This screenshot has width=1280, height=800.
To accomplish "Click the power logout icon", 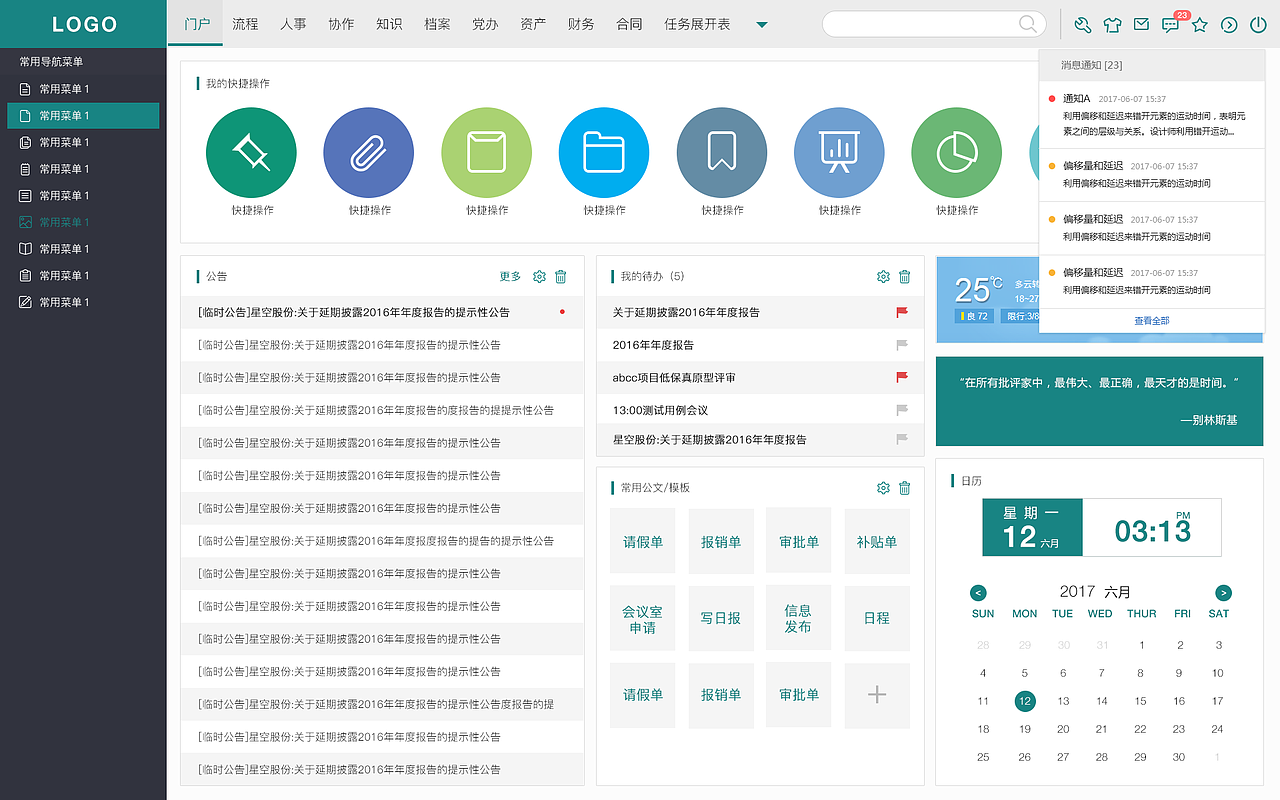I will 1258,25.
